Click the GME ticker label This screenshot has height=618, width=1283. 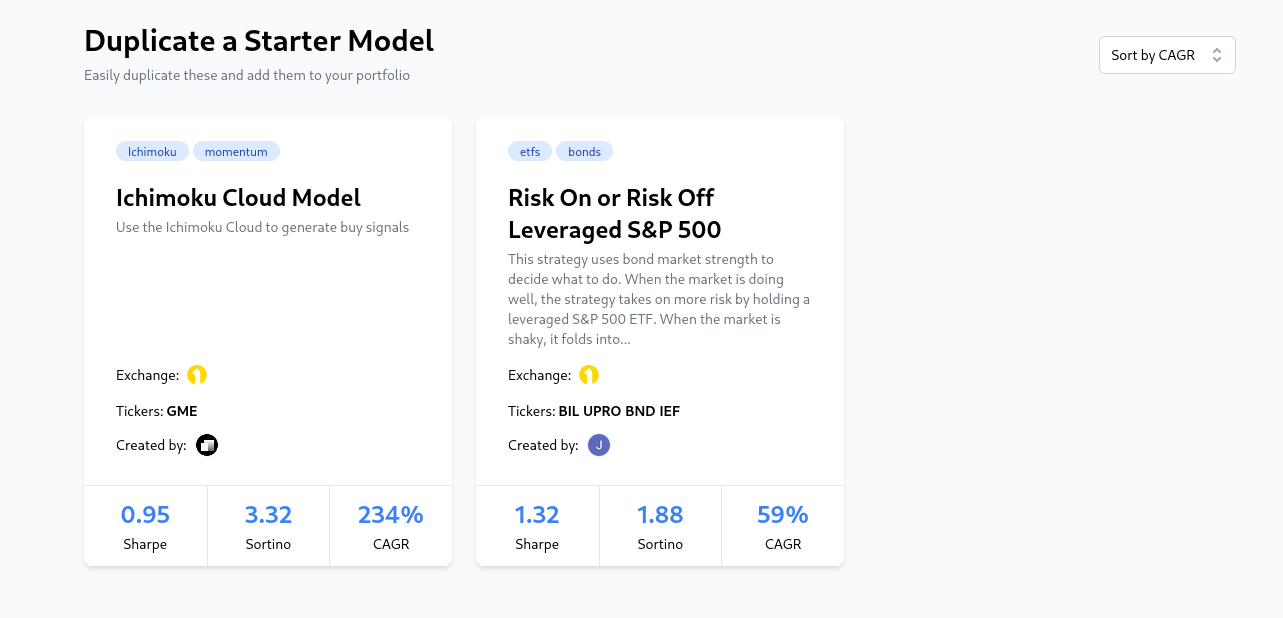pyautogui.click(x=181, y=411)
